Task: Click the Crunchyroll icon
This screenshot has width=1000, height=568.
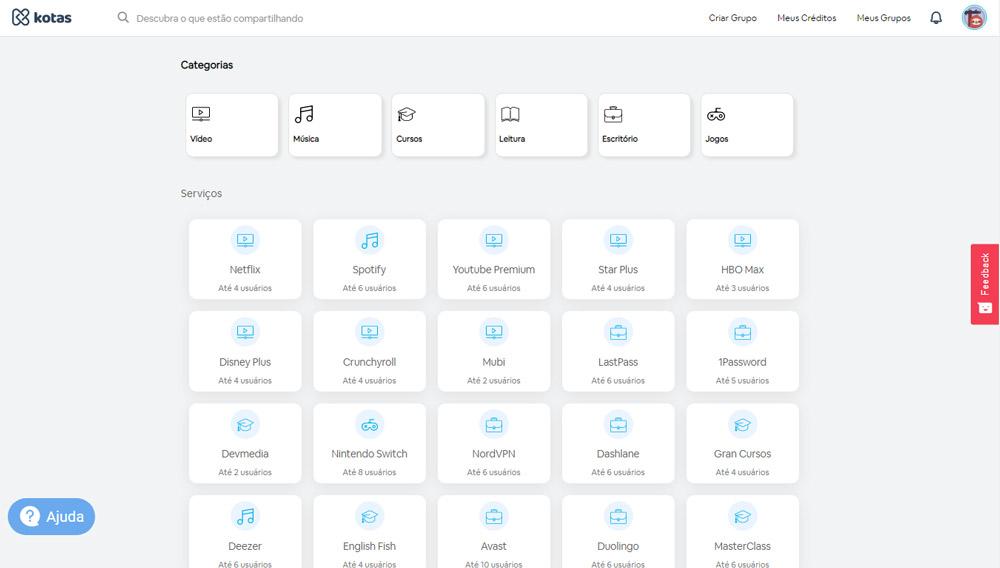Action: [x=369, y=332]
